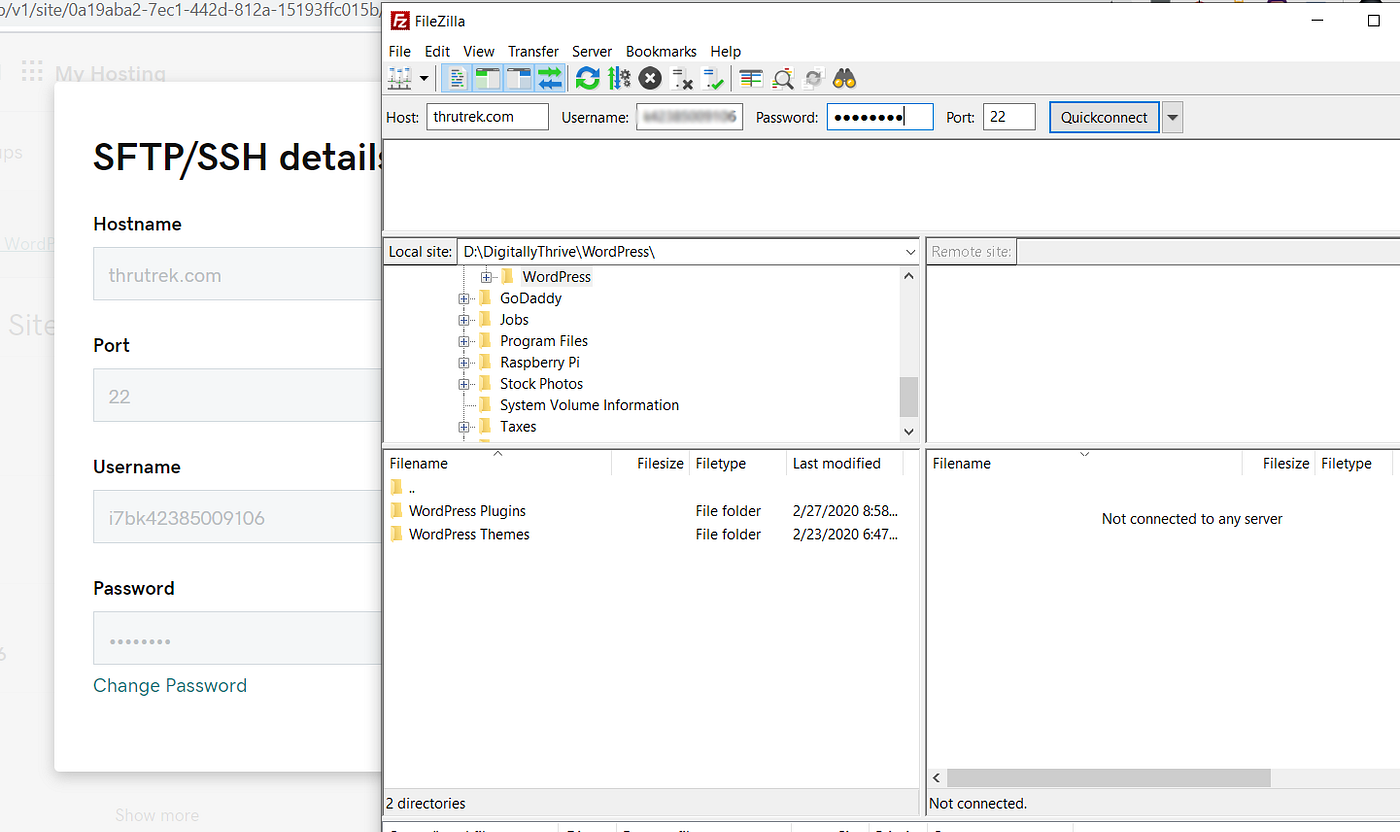This screenshot has height=832, width=1400.
Task: Open the Help menu
Action: pyautogui.click(x=725, y=51)
